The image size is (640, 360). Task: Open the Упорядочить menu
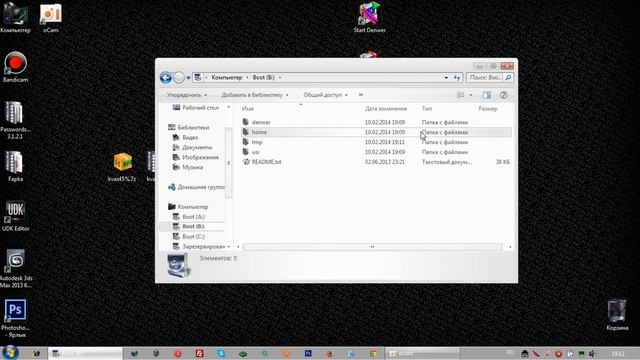(187, 95)
